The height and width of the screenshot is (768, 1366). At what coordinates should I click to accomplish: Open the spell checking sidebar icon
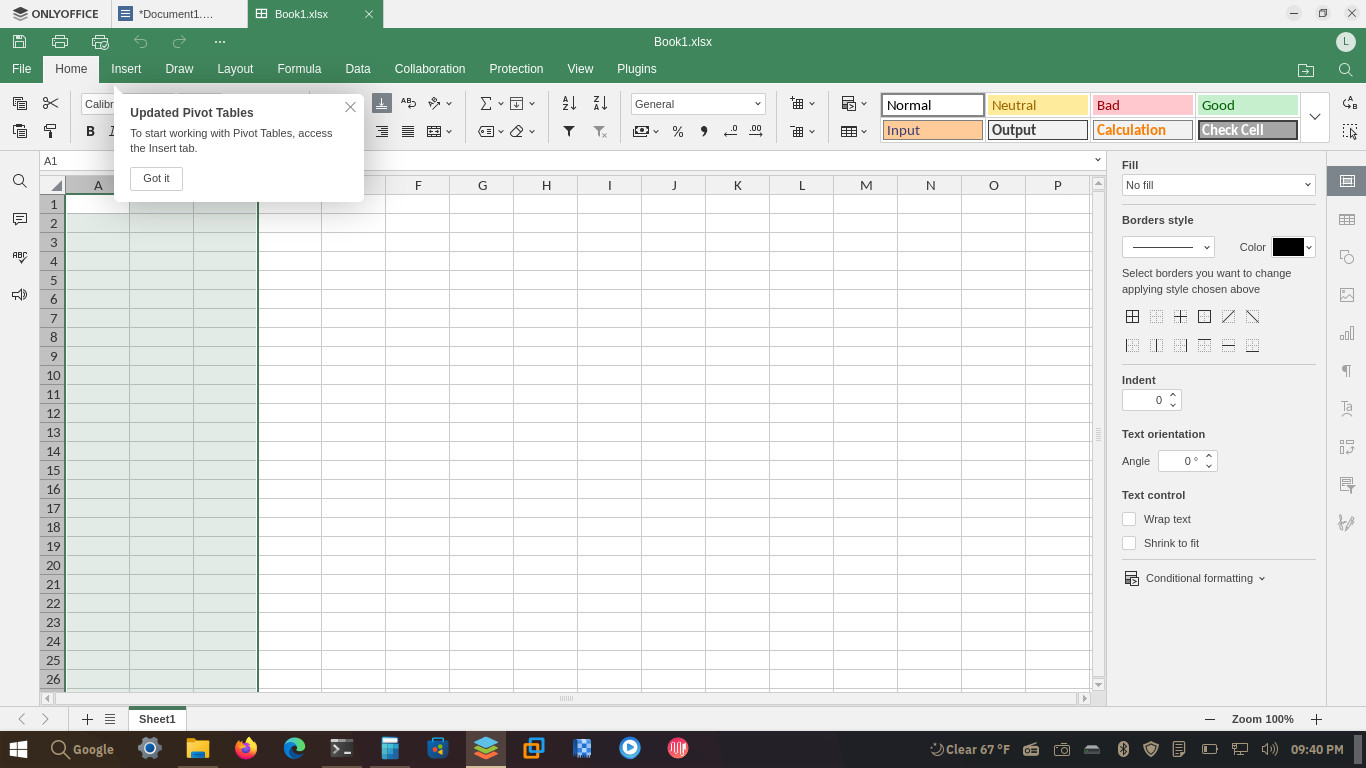(x=19, y=257)
